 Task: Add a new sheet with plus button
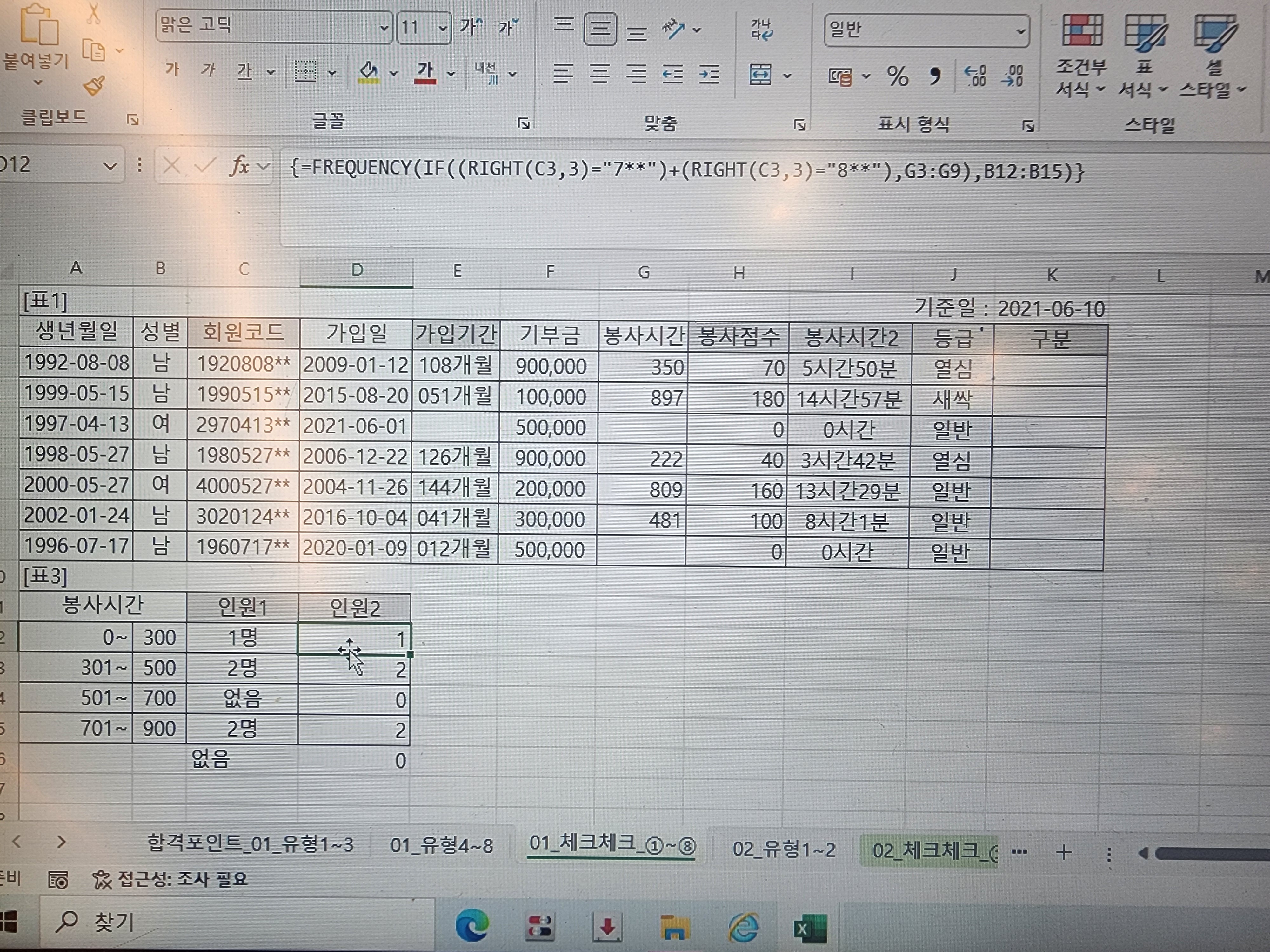1063,852
